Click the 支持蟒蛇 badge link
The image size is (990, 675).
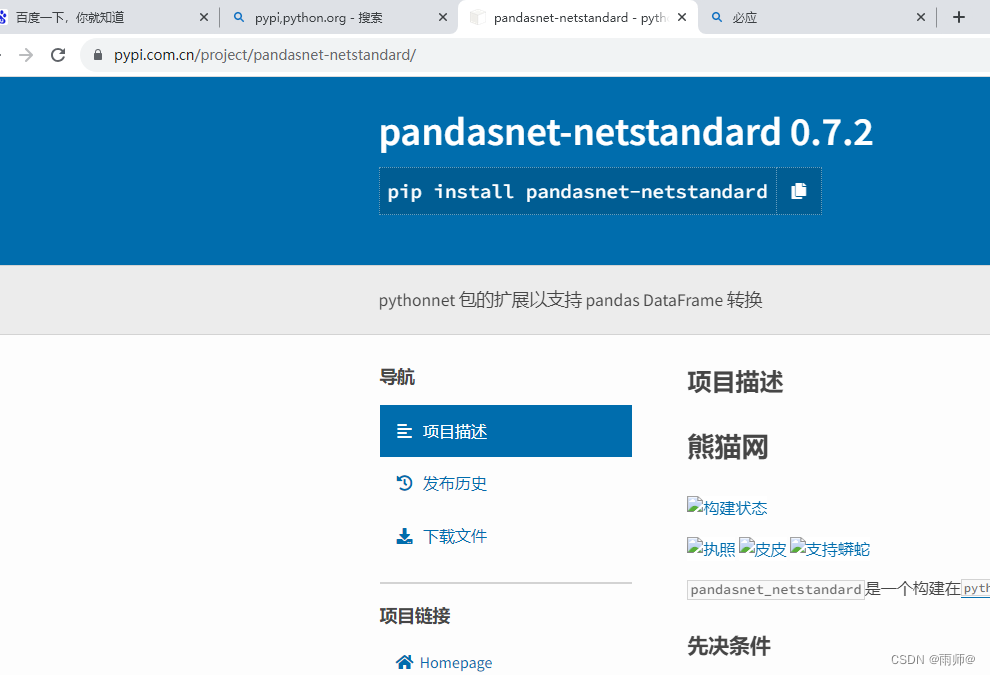tap(830, 548)
